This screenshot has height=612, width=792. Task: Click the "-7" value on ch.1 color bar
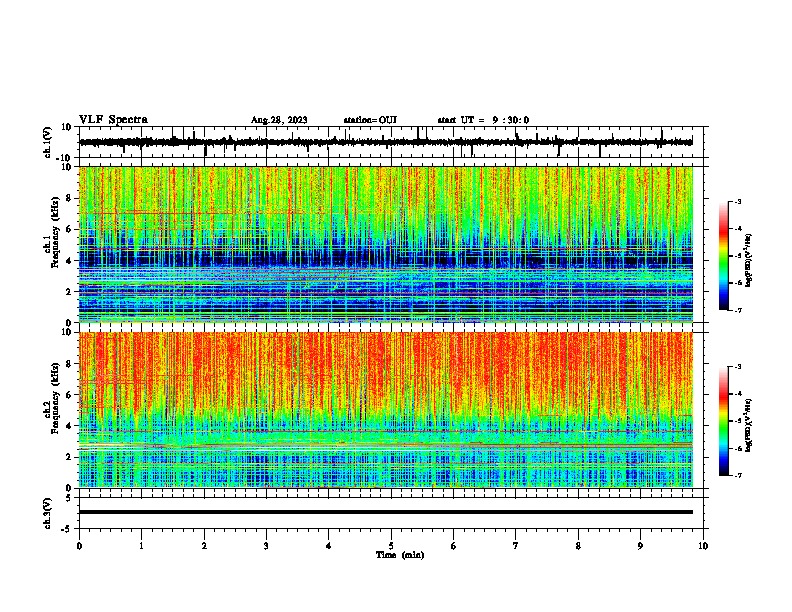tap(738, 310)
